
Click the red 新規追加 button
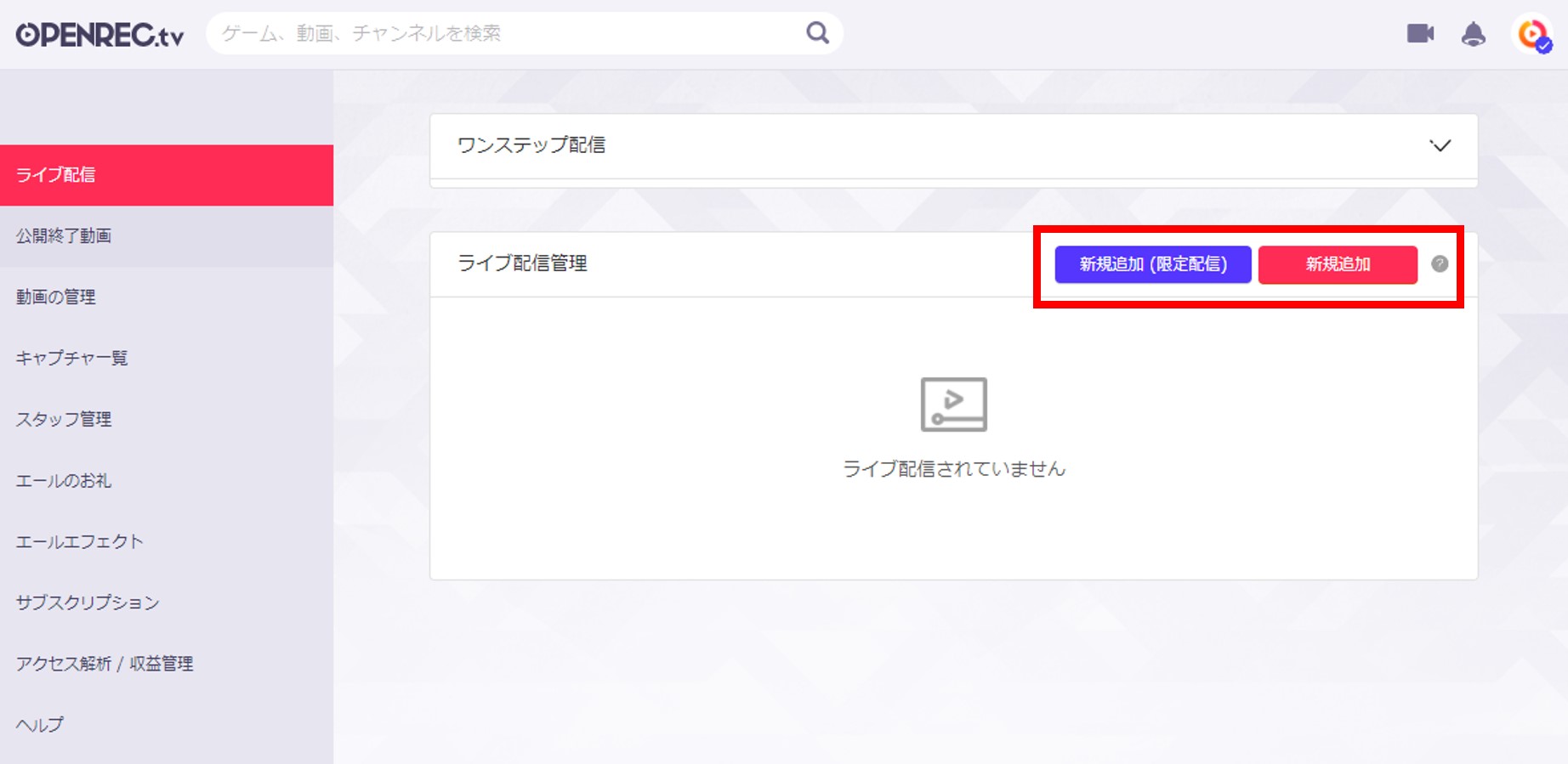click(x=1338, y=264)
